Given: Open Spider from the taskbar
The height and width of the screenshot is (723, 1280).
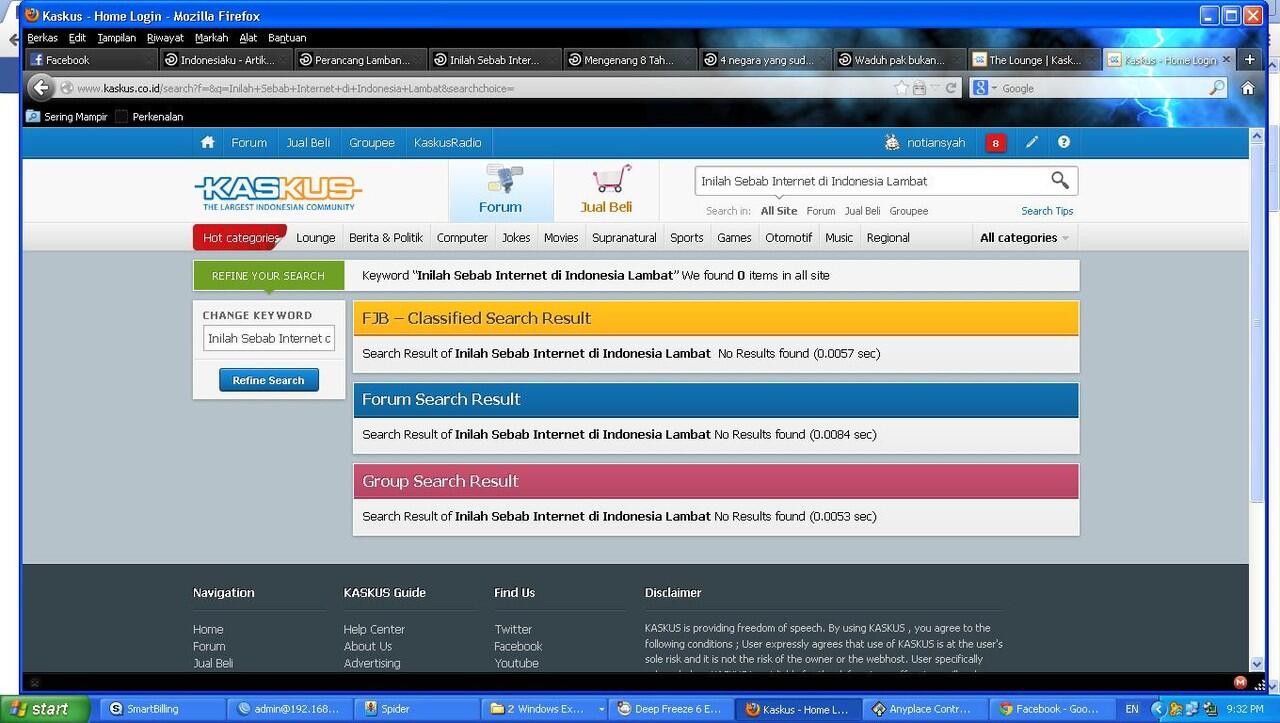Looking at the screenshot, I should pyautogui.click(x=417, y=709).
